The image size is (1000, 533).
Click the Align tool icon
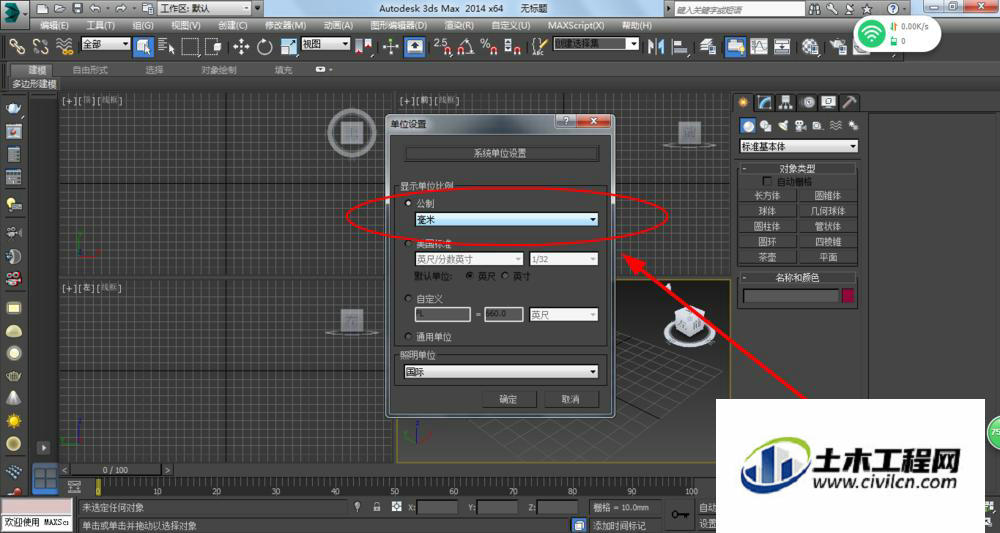(680, 46)
